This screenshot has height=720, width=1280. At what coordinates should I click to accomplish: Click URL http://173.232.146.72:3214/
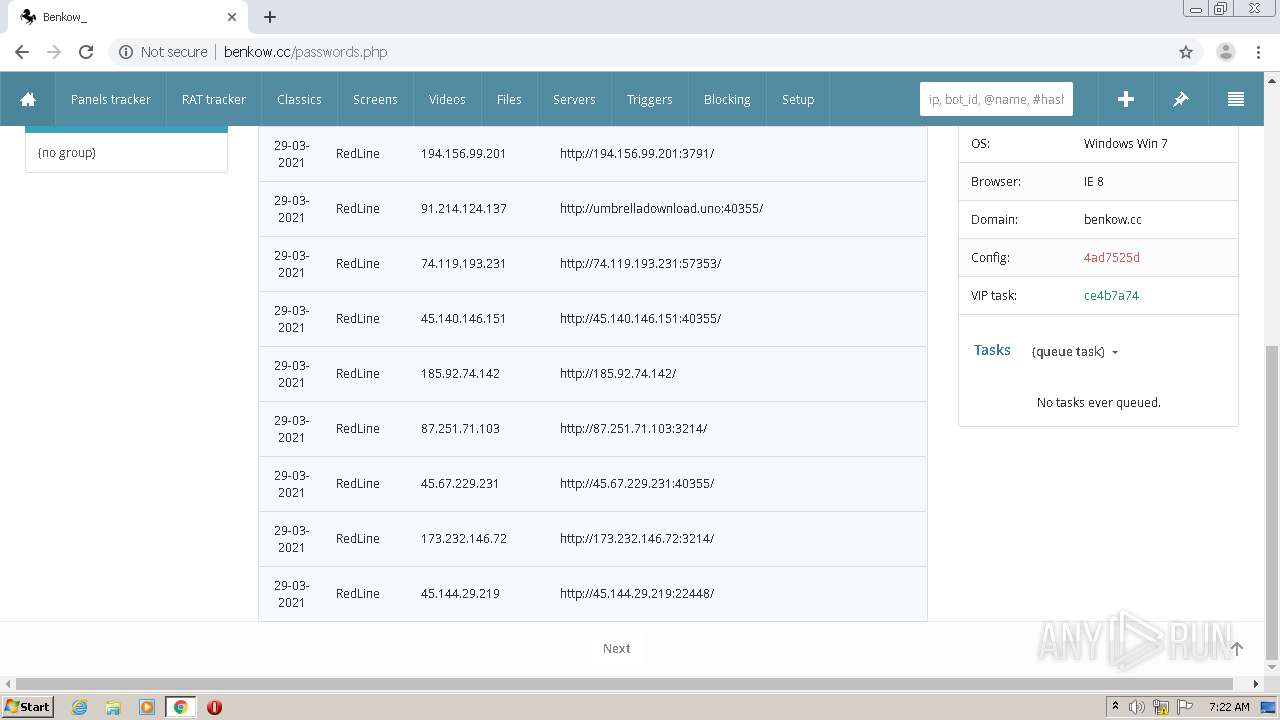[x=637, y=539]
